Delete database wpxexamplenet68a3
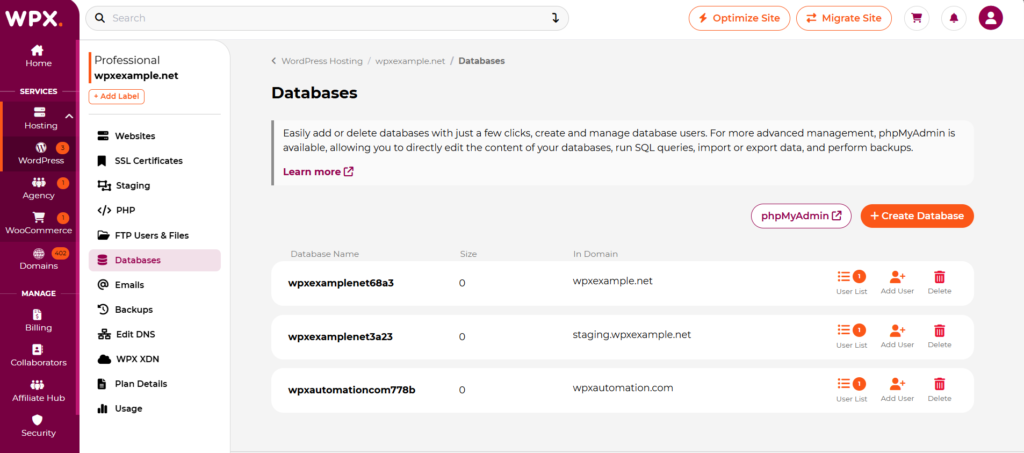 point(939,283)
